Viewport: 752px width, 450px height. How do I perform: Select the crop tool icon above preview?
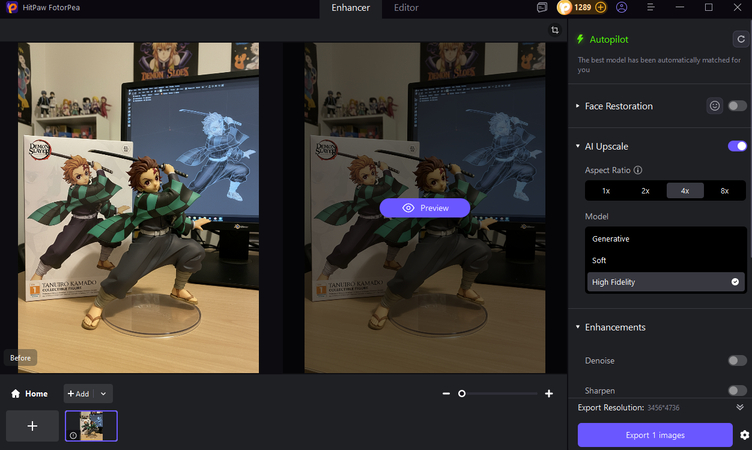(x=555, y=30)
